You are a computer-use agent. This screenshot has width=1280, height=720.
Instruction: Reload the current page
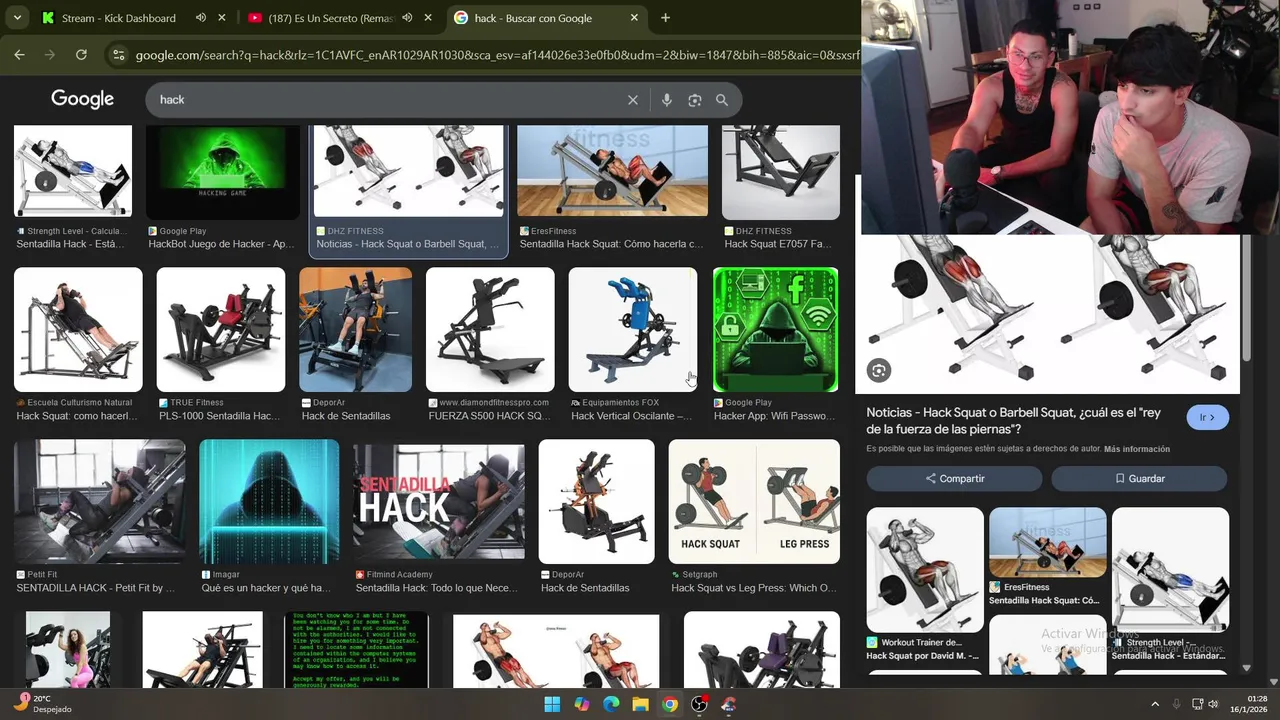point(81,55)
